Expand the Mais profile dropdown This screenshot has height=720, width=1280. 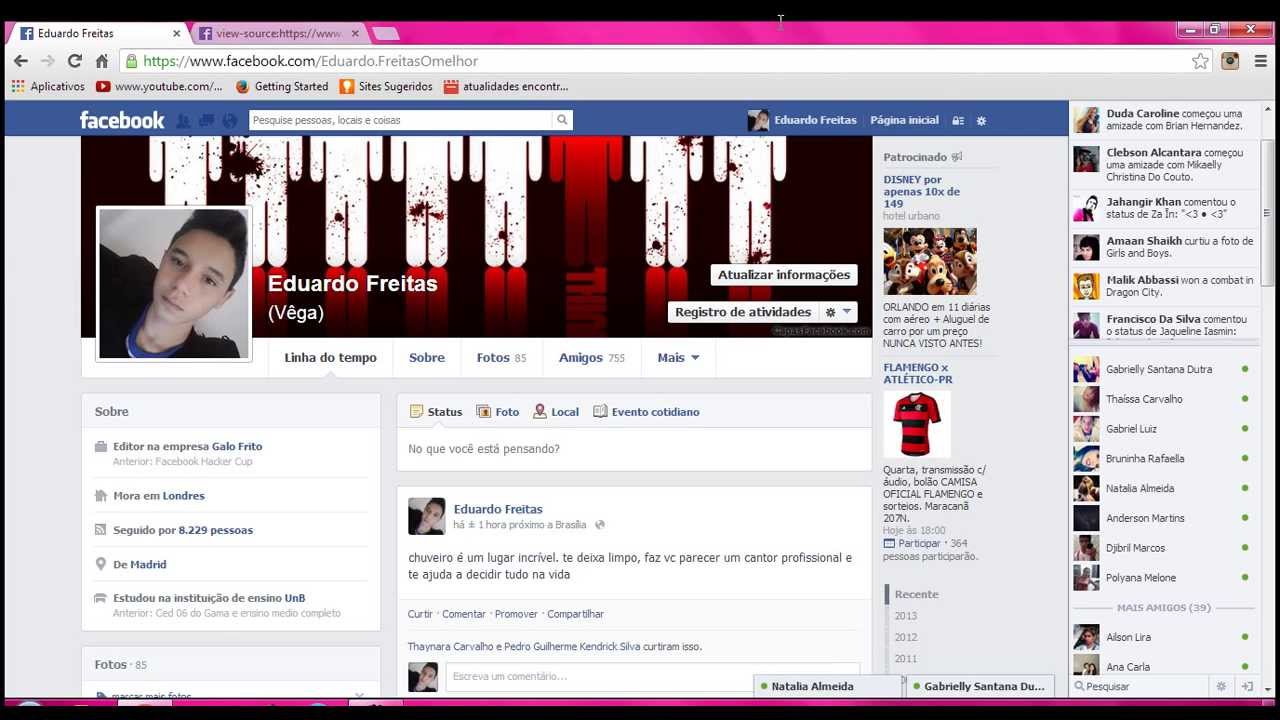point(678,358)
